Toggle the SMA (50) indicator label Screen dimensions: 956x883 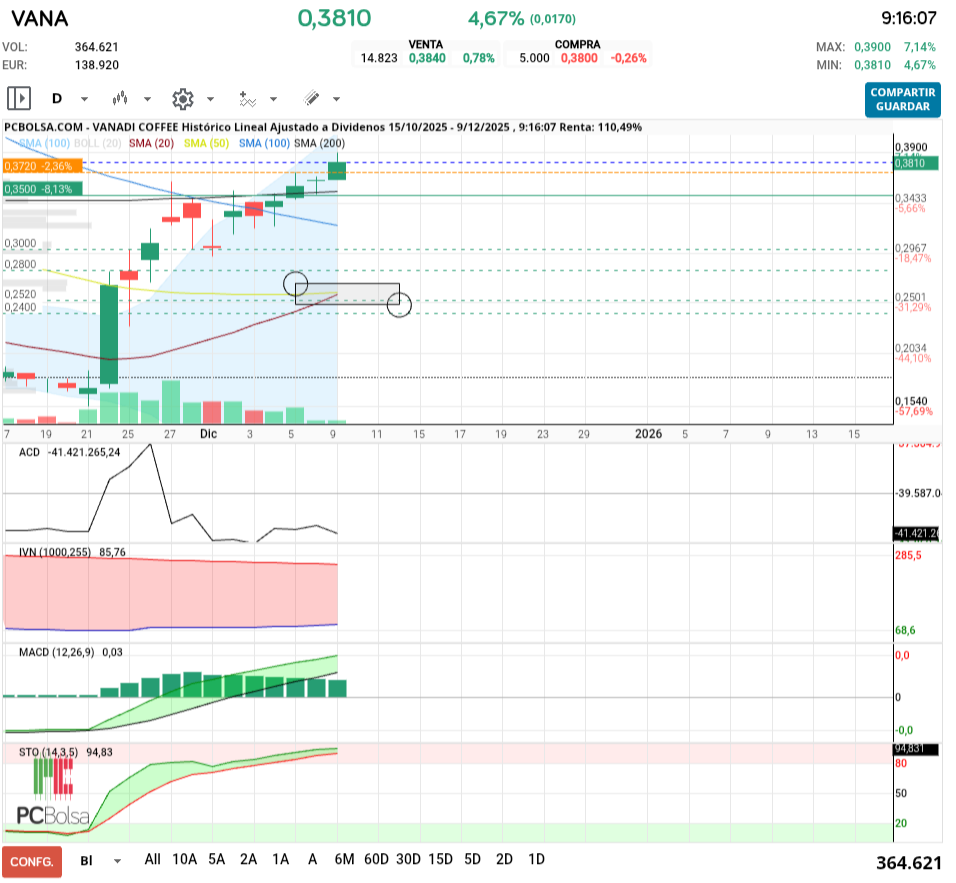pos(208,144)
